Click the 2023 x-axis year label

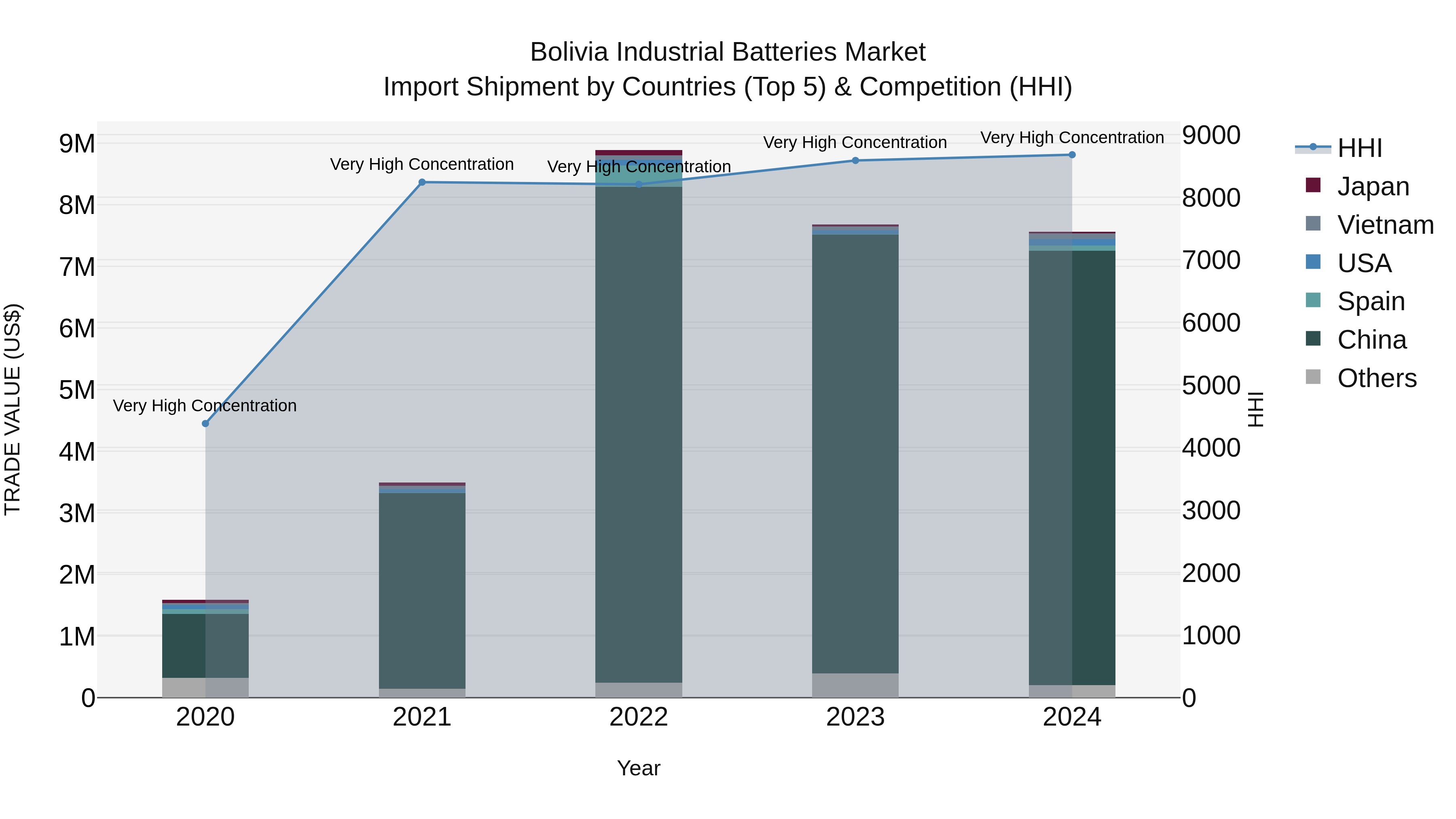click(855, 717)
